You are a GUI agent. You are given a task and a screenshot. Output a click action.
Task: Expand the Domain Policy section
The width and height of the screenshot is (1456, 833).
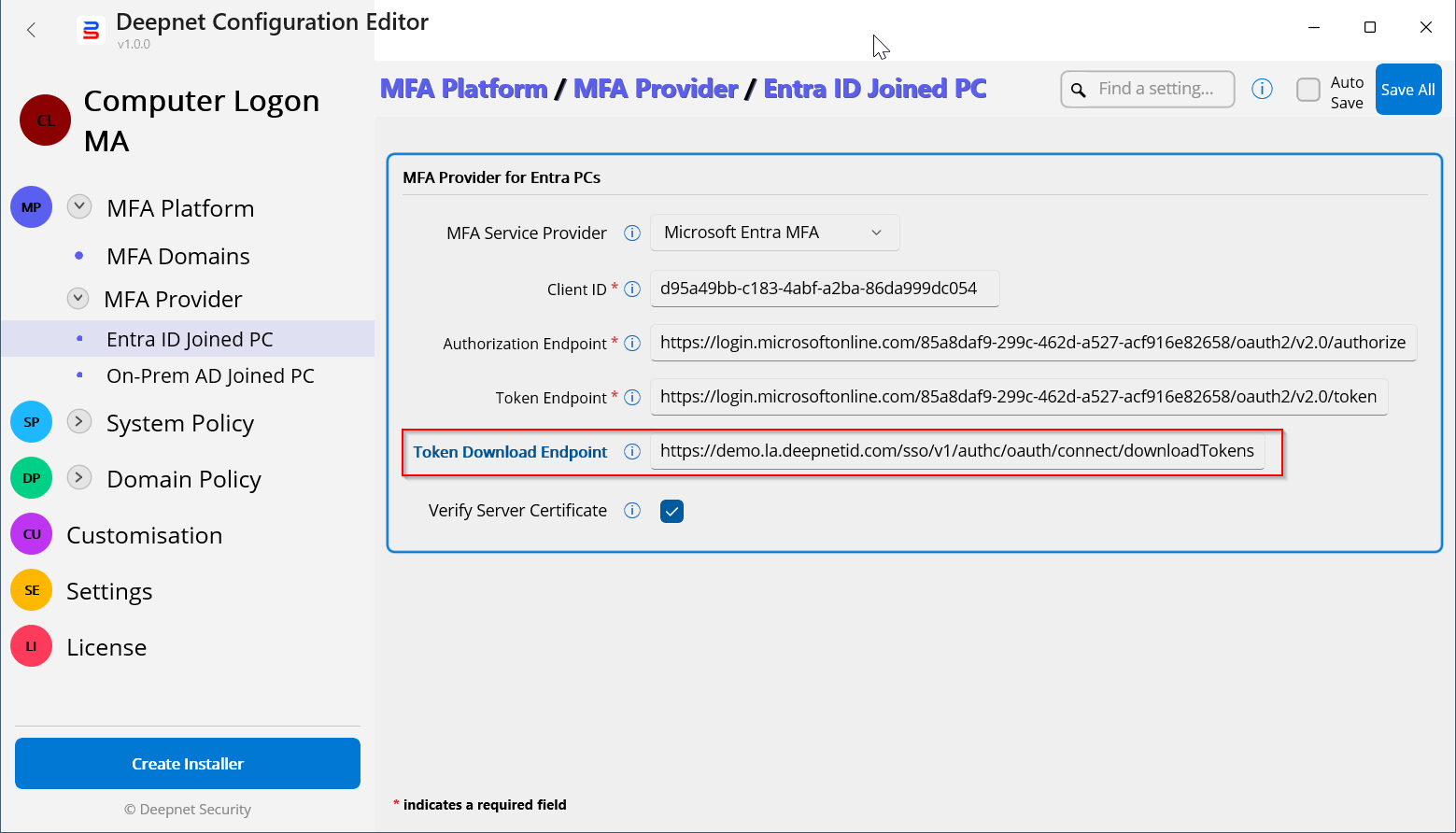tap(79, 478)
